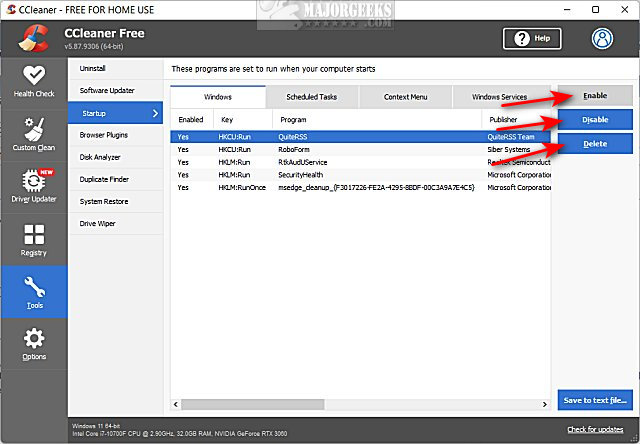Sort by the Publisher column header

coord(516,120)
